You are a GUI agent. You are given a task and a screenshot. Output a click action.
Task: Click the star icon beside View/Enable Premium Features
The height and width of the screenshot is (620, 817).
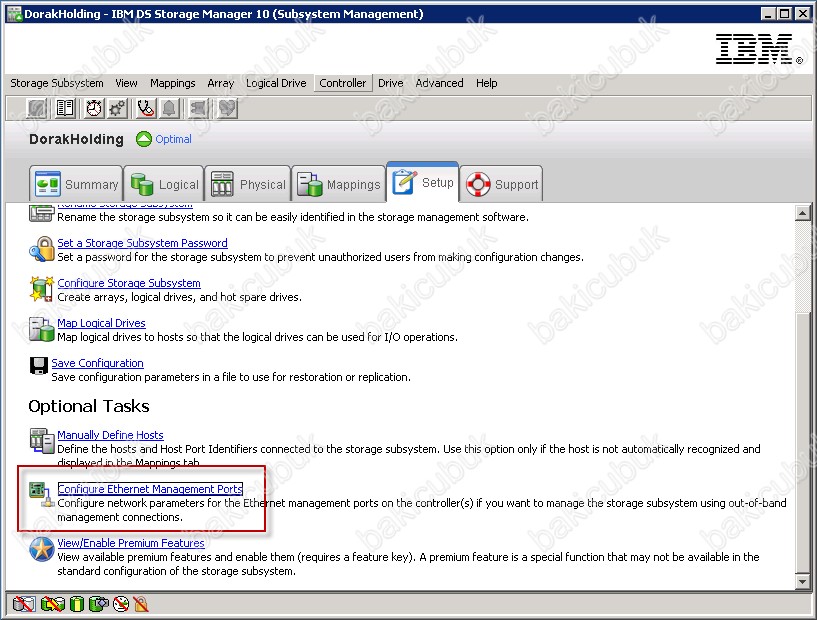point(42,549)
